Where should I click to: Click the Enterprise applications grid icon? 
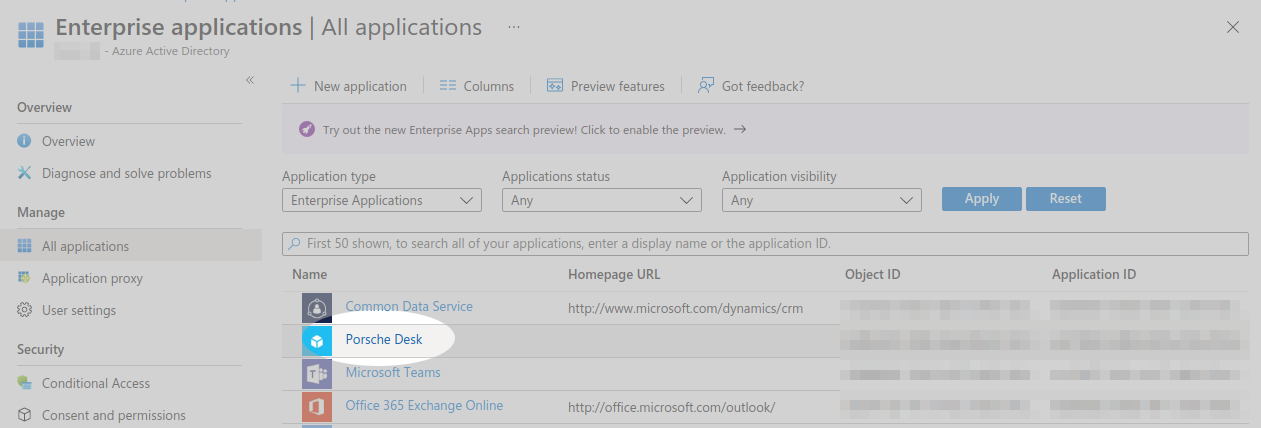pyautogui.click(x=31, y=35)
